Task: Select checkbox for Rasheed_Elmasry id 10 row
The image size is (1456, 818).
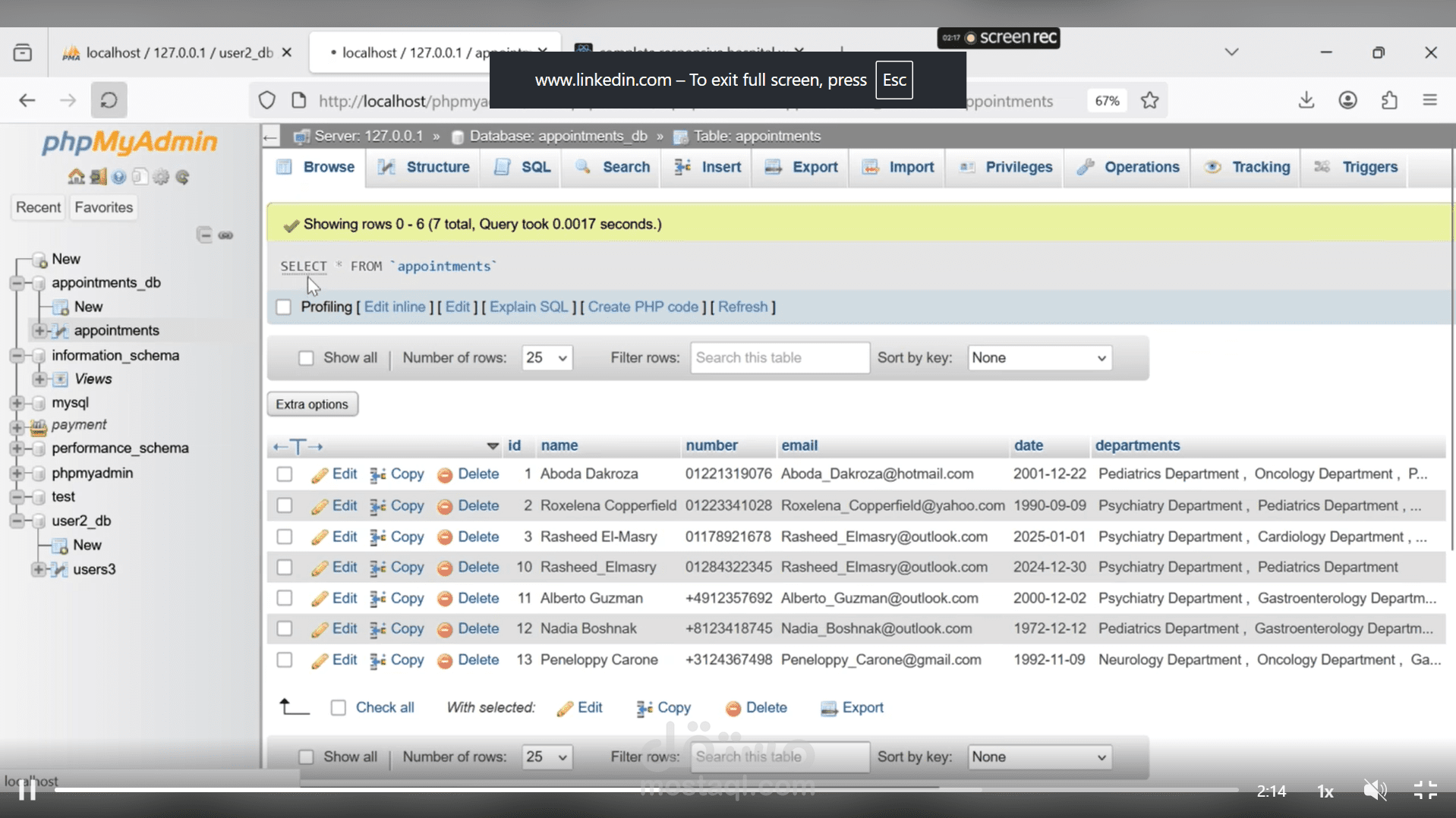Action: [x=285, y=567]
